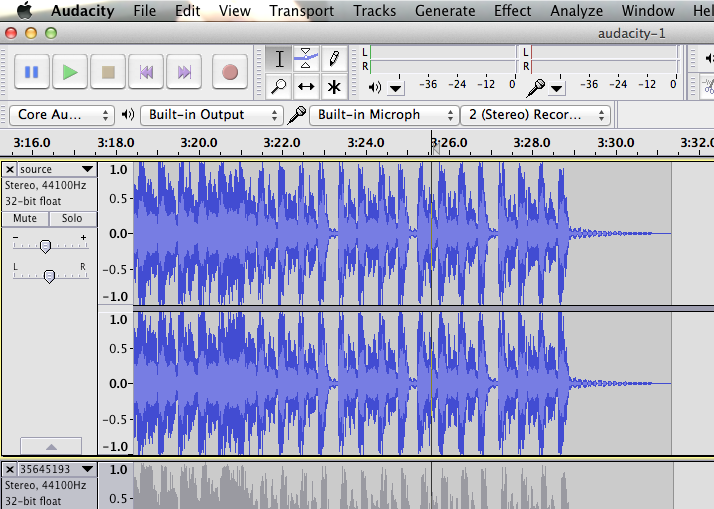Select the Envelope tool
The image size is (714, 509).
pos(306,59)
